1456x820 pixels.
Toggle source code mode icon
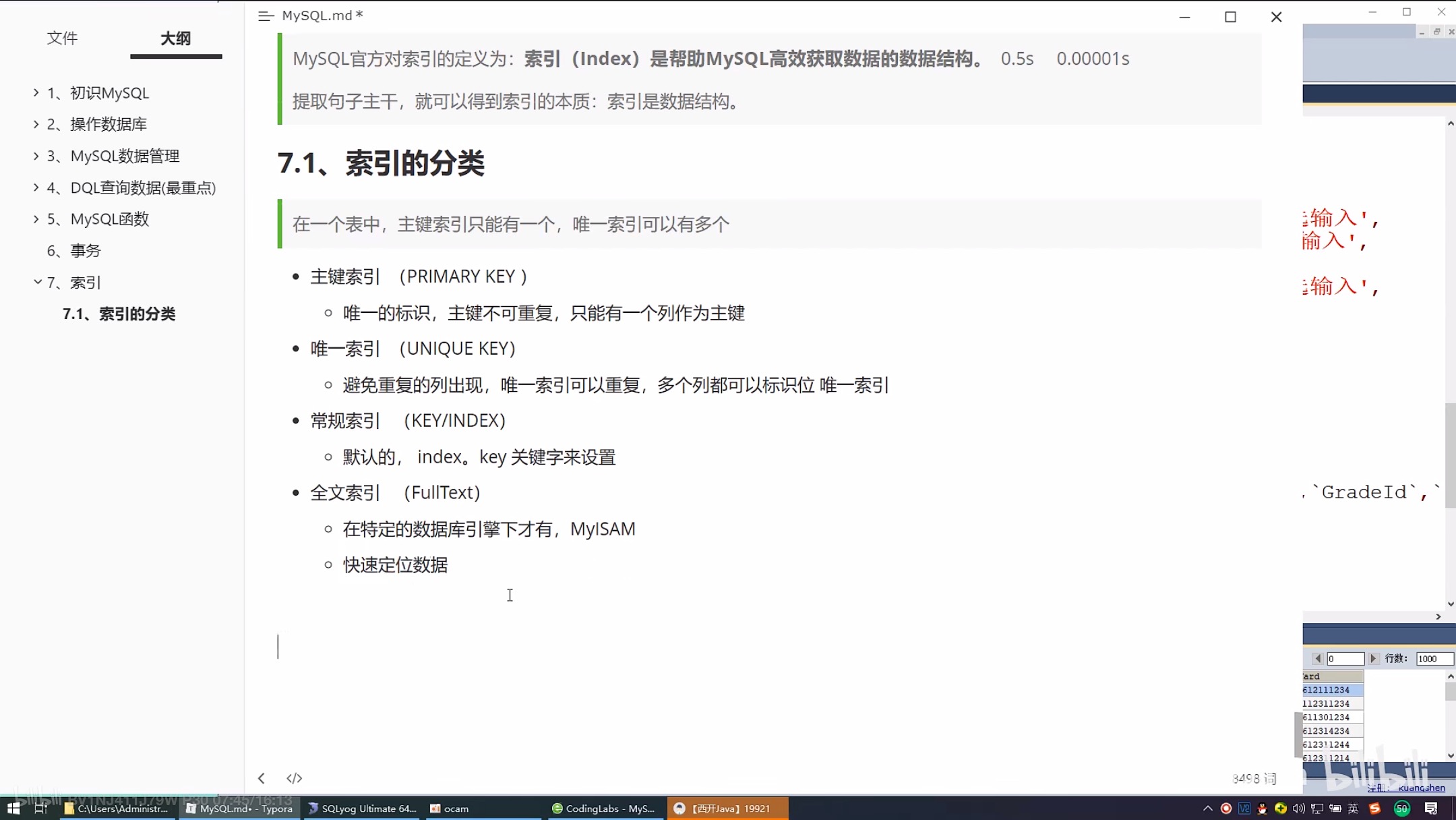[x=294, y=778]
